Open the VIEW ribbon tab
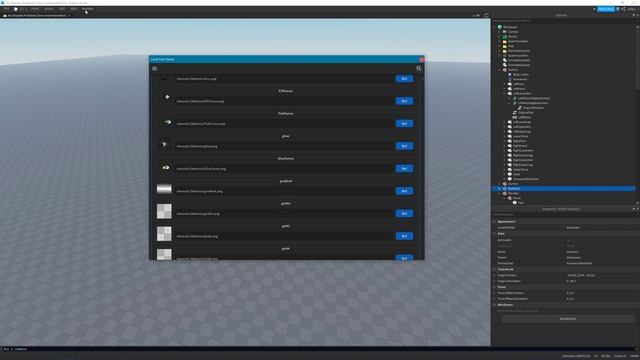This screenshot has height=360, width=640. pos(73,9)
